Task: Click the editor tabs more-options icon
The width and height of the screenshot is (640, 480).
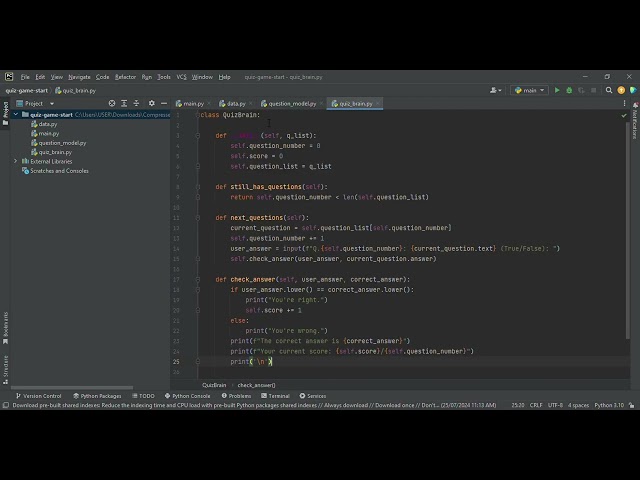Action: [x=624, y=103]
